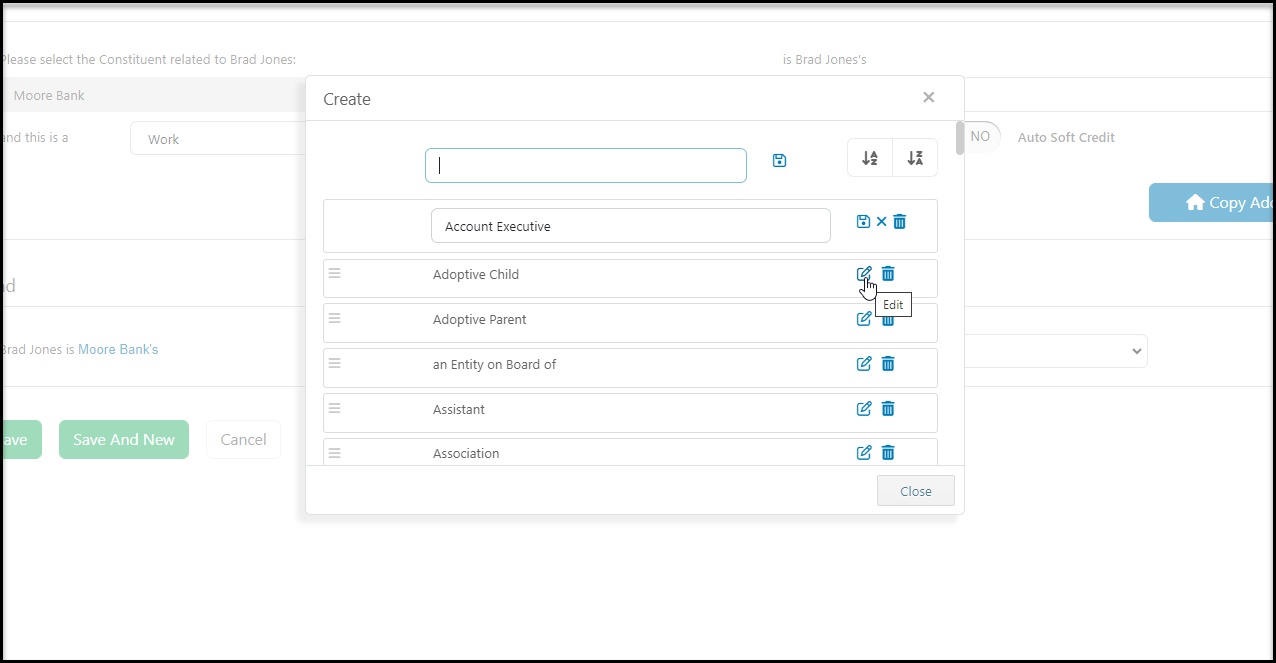Edit the Adoptive Parent entry
This screenshot has width=1276, height=663.
(x=864, y=319)
